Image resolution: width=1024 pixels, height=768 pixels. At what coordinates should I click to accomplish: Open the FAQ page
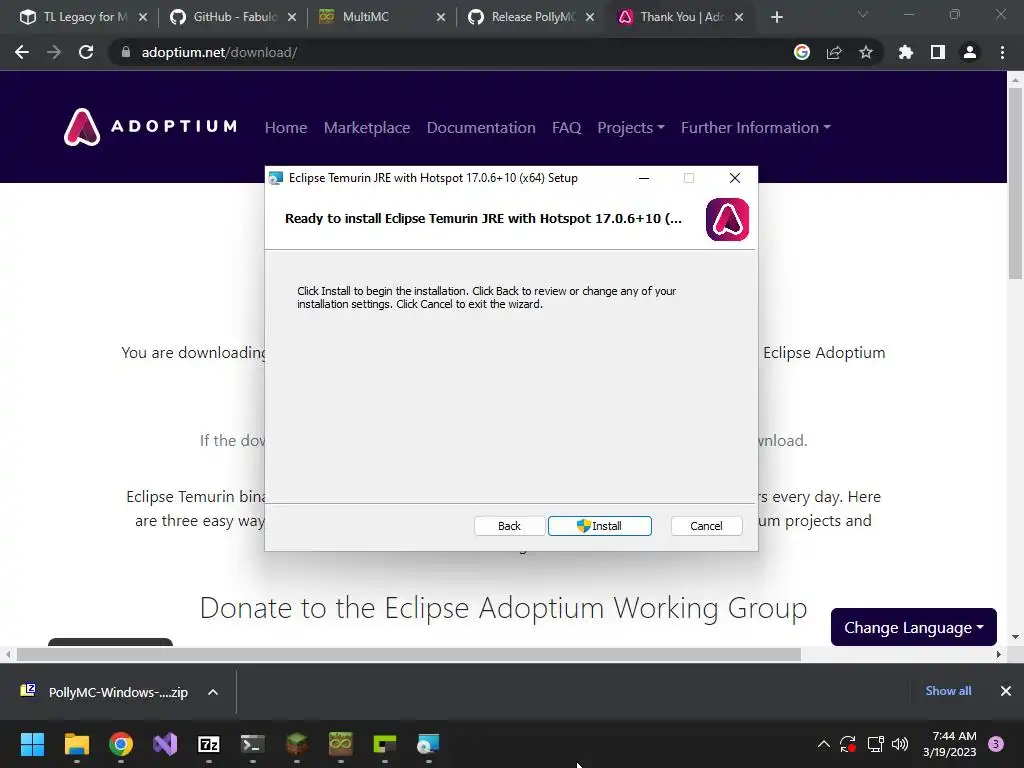566,127
